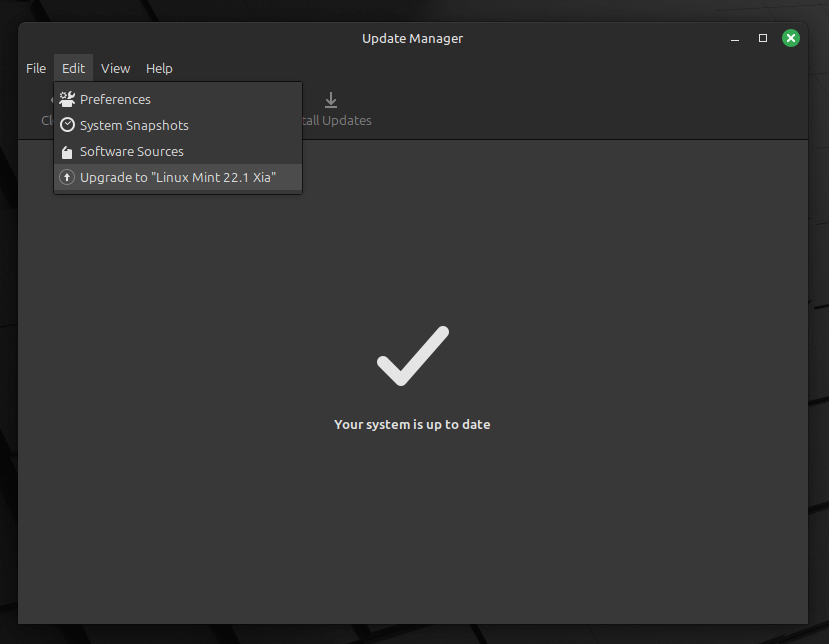This screenshot has width=829, height=644.
Task: Click the Software Sources package icon
Action: pos(66,151)
